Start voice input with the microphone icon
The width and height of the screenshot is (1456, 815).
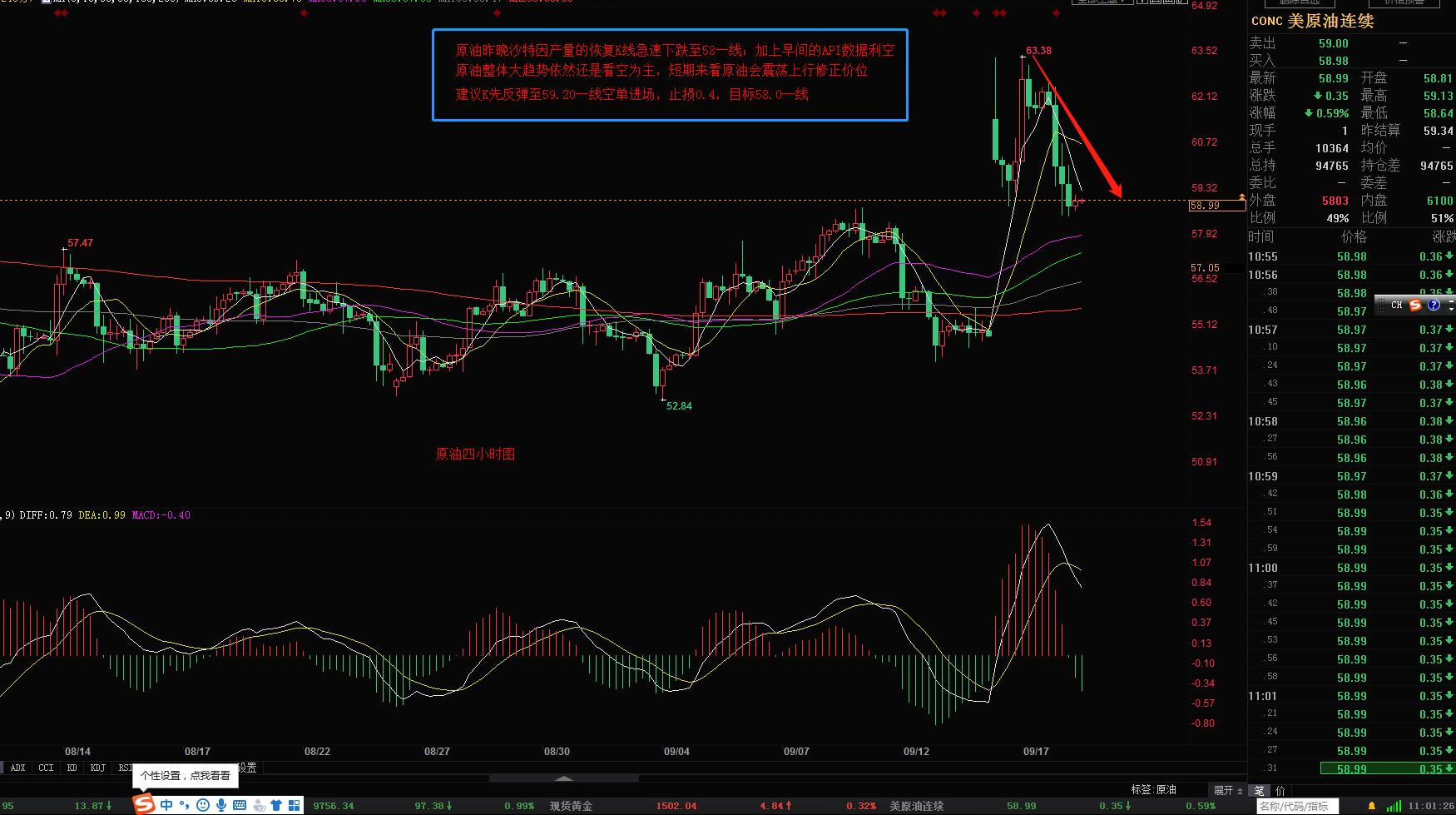coord(221,805)
